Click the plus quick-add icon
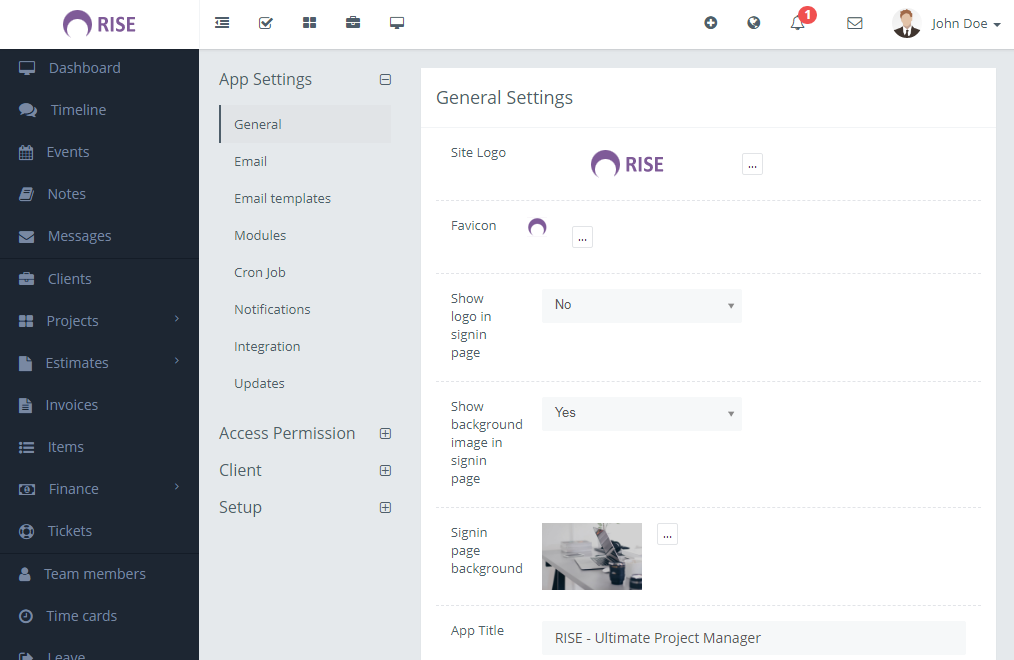The width and height of the screenshot is (1014, 660). pos(711,23)
